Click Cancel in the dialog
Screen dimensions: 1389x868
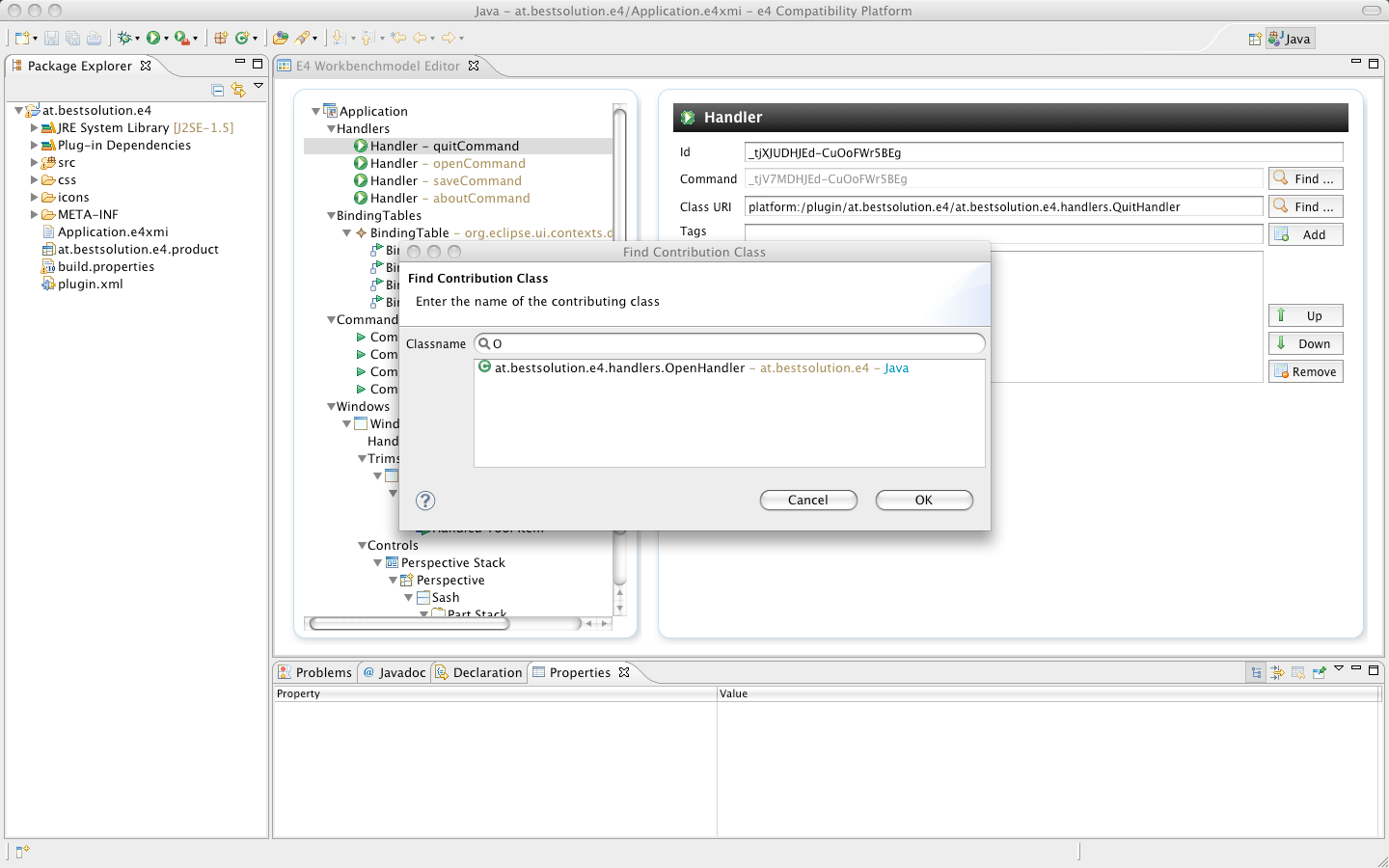pyautogui.click(x=808, y=500)
